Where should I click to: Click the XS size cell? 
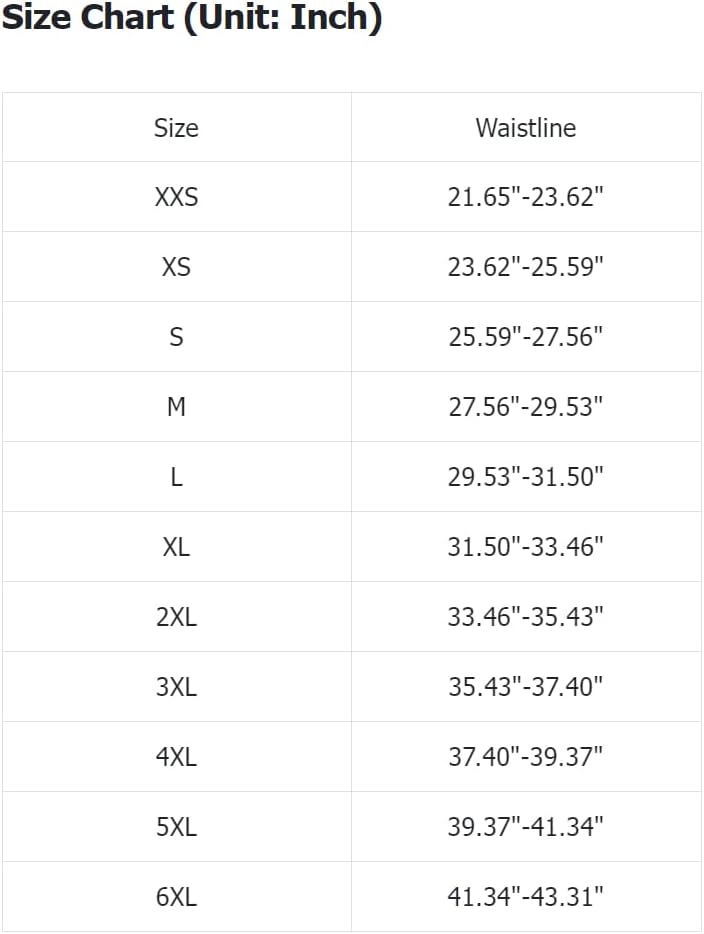176,267
